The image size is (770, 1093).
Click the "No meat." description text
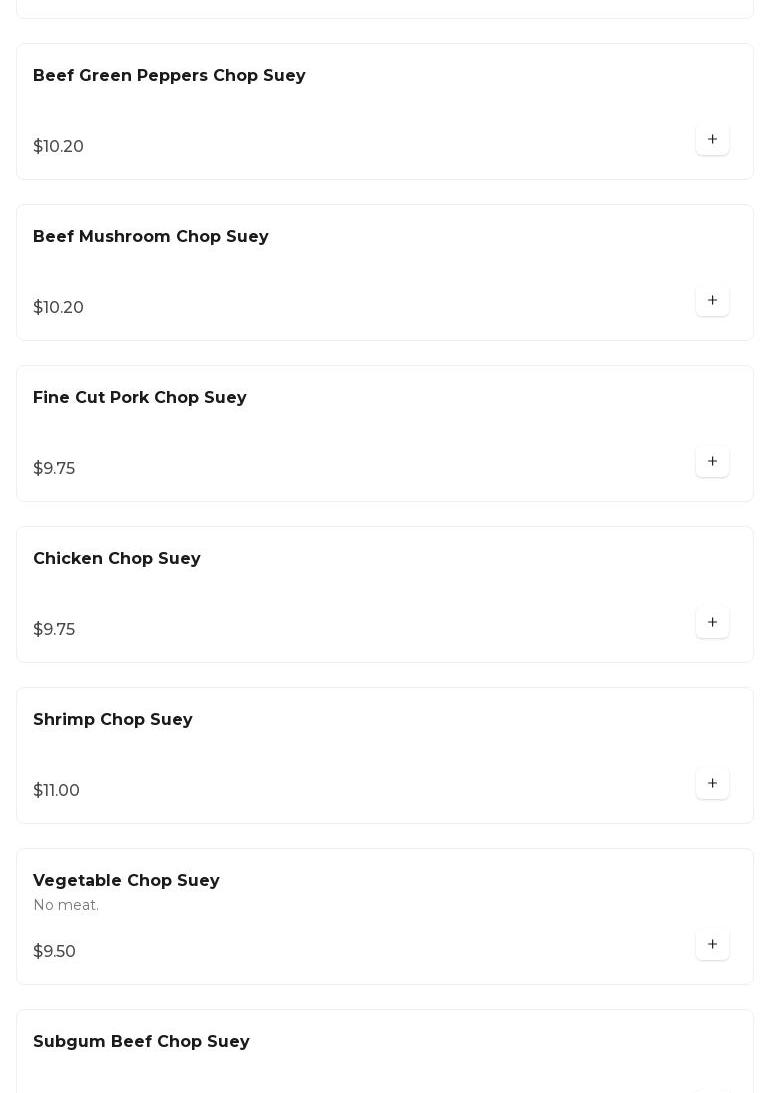[66, 905]
